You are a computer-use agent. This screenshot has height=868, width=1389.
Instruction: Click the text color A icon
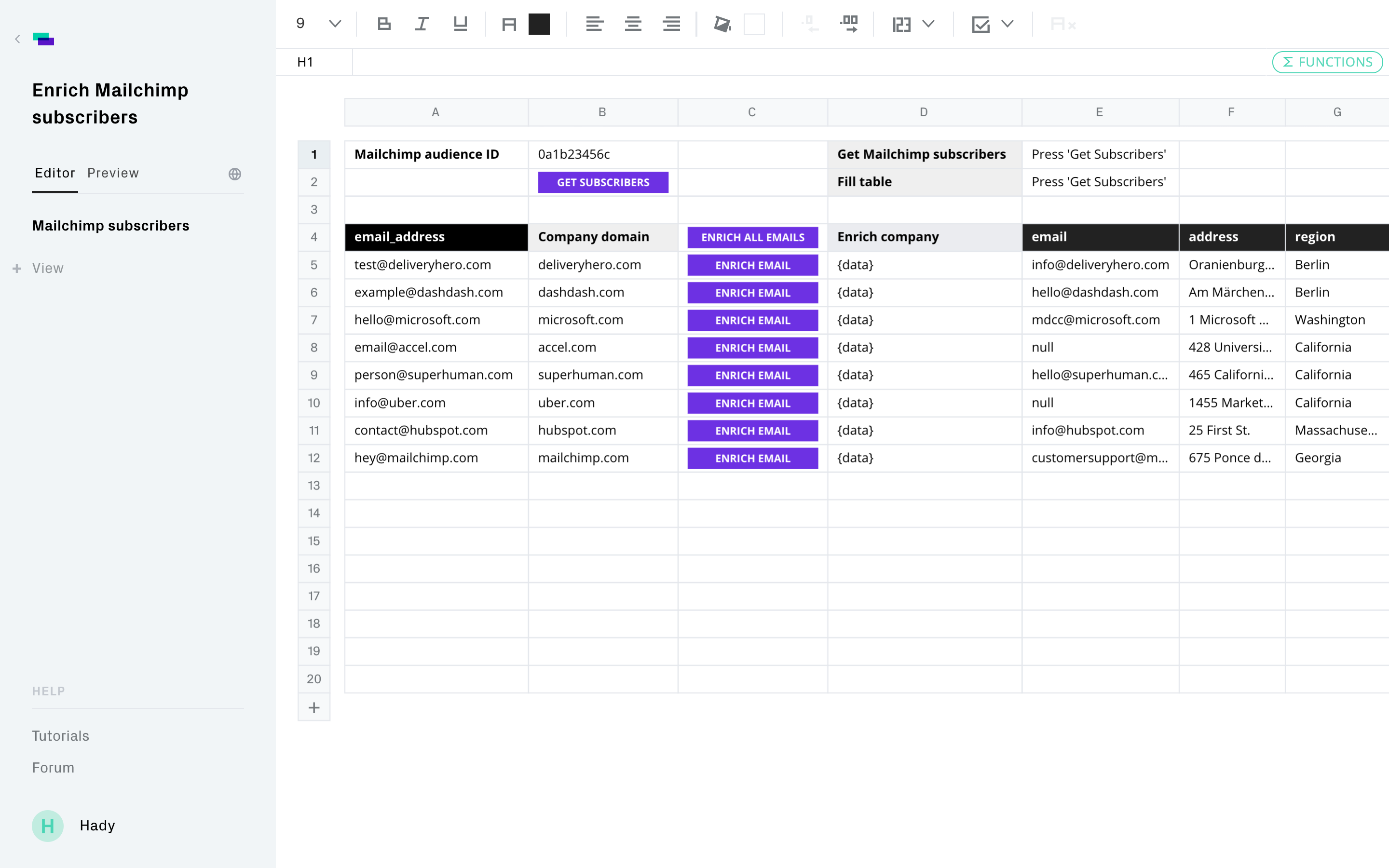(x=508, y=24)
